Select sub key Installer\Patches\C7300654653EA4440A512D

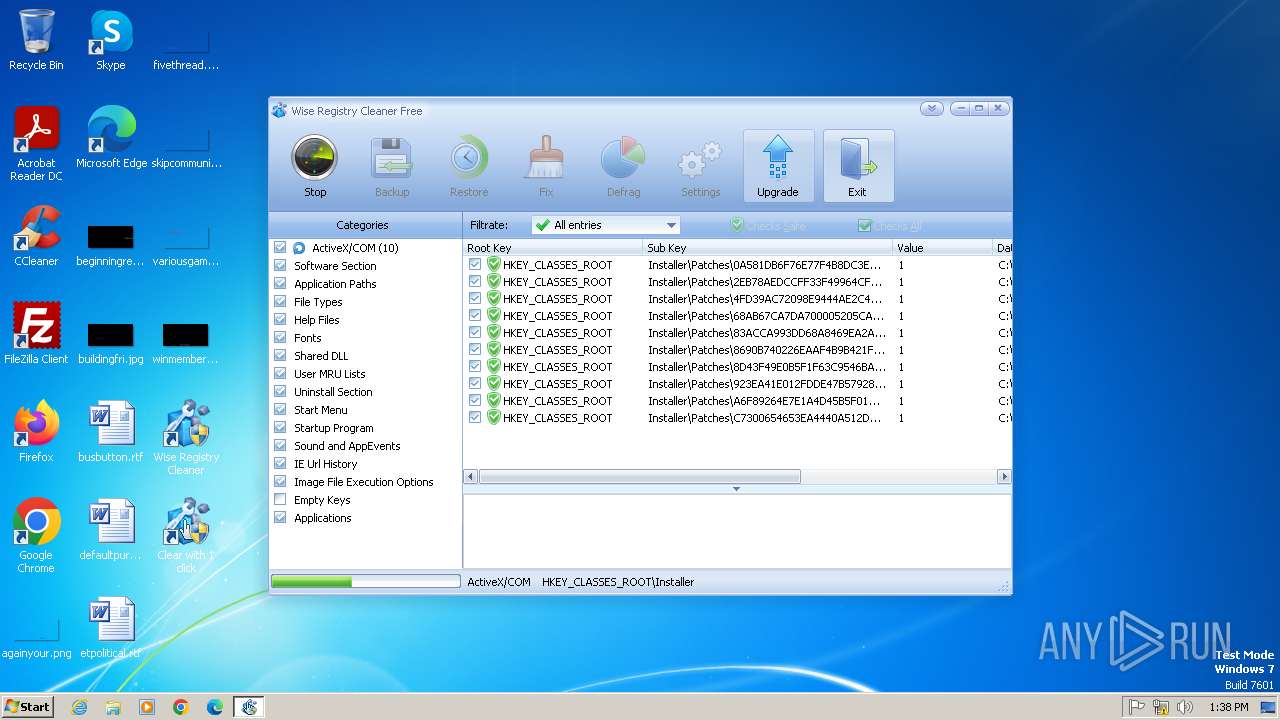[766, 418]
